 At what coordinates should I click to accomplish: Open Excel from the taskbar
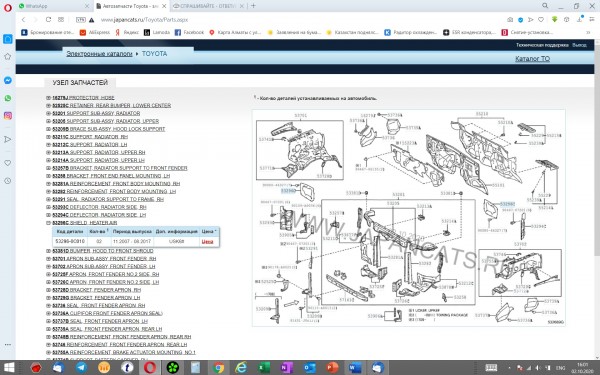[264, 368]
